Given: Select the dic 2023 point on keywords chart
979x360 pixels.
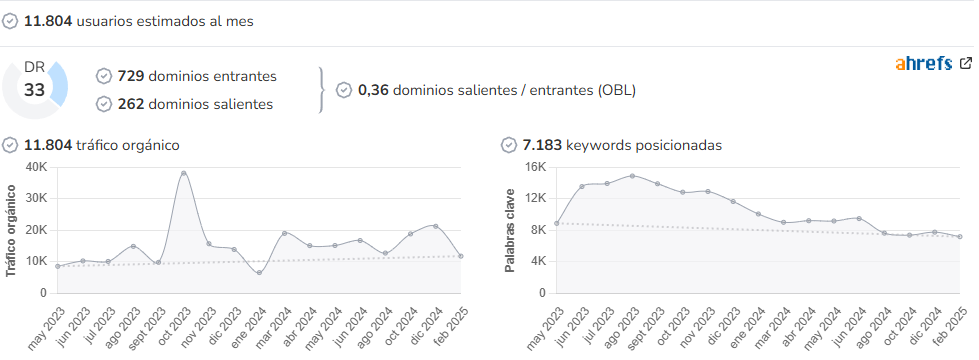Looking at the screenshot, I should (x=733, y=202).
